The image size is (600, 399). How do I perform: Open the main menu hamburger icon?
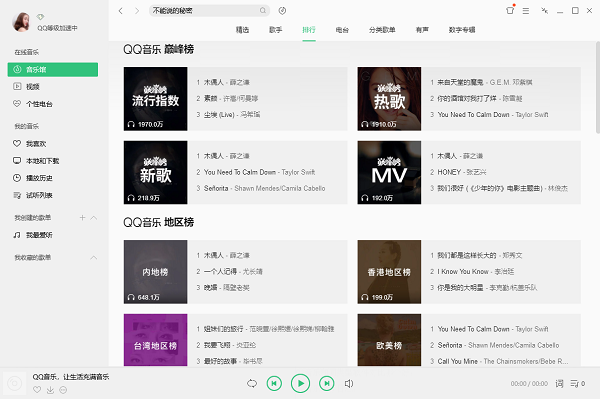526,11
